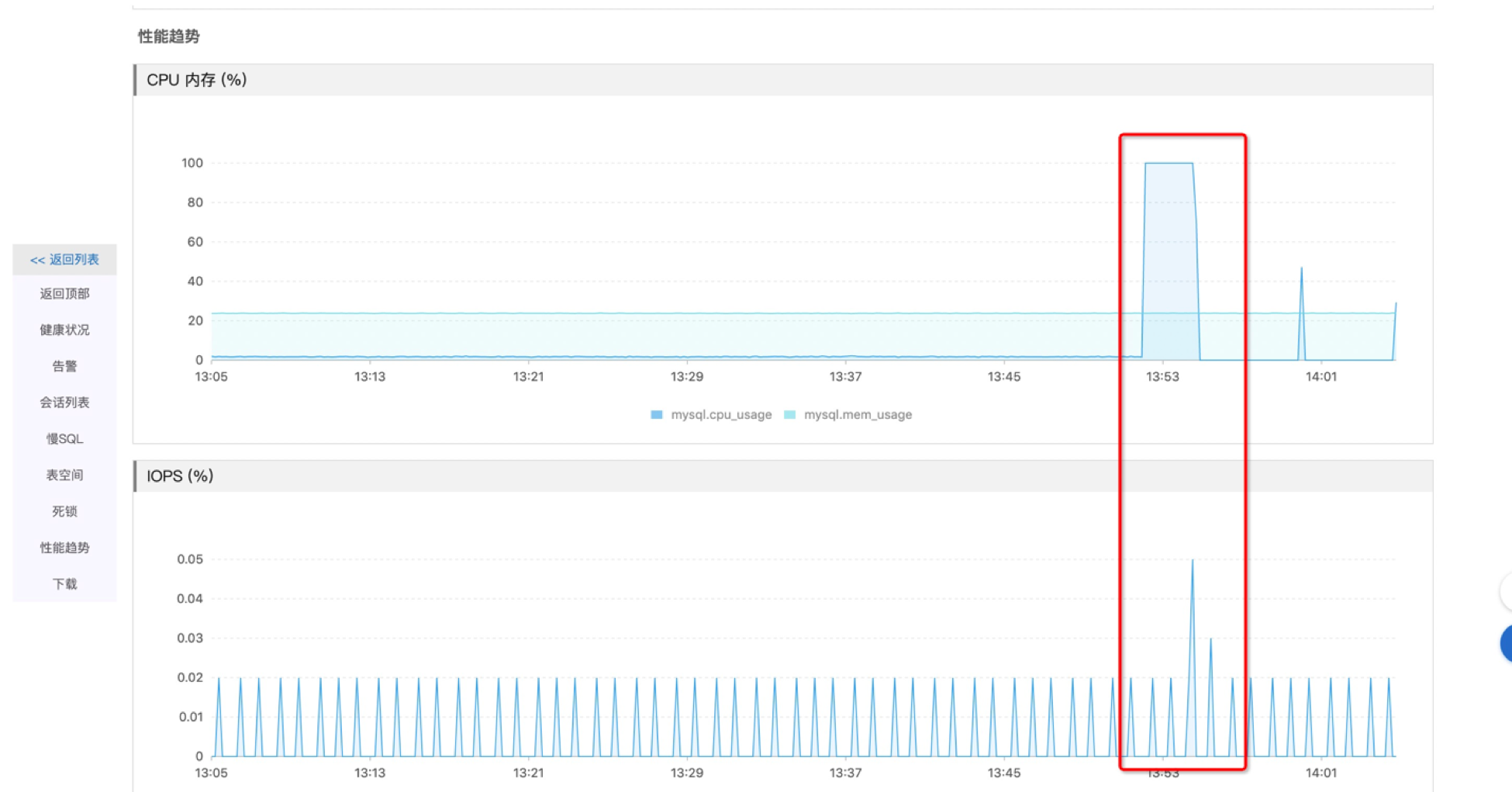Toggle the mysql.mem_usage legend label

pos(857,415)
